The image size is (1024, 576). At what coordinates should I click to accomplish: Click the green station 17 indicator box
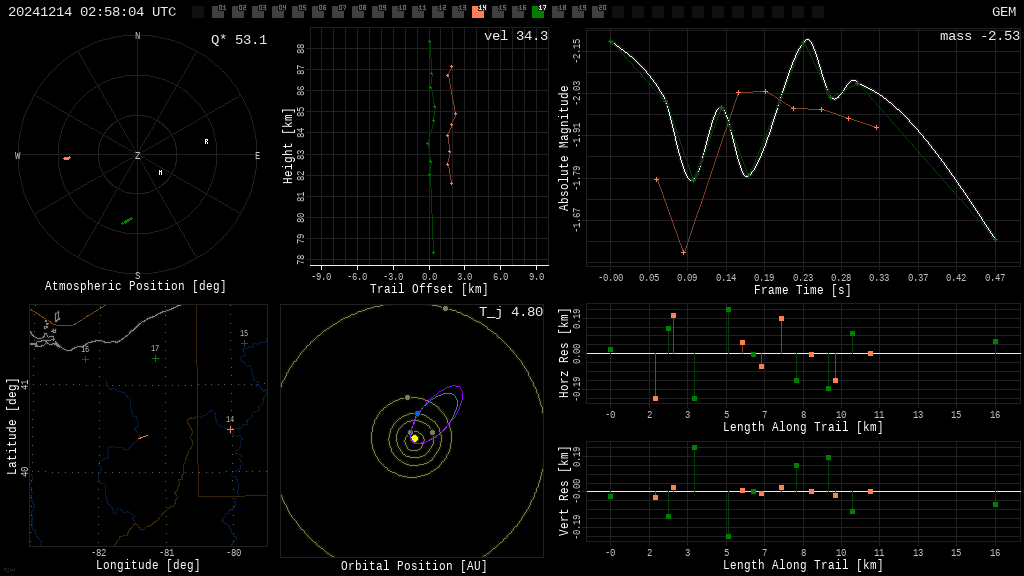pos(538,12)
